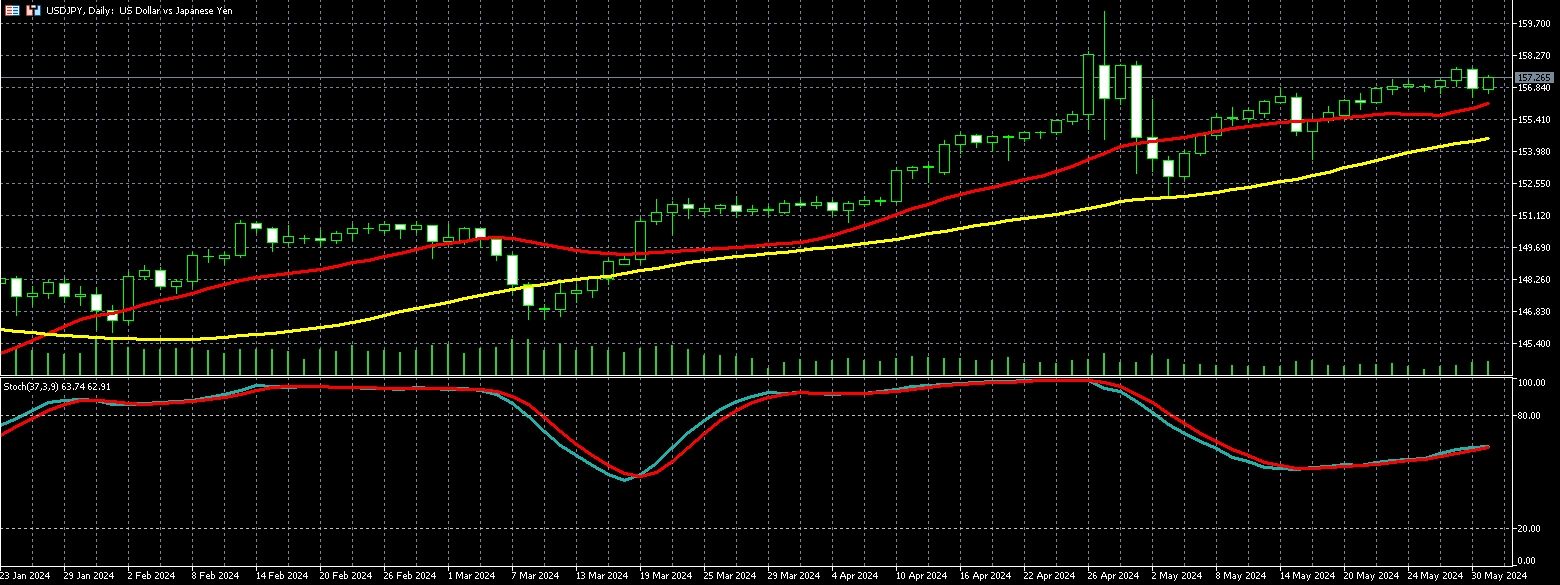The width and height of the screenshot is (1560, 585).
Task: Click the 155.410 price level
Action: pos(1533,120)
